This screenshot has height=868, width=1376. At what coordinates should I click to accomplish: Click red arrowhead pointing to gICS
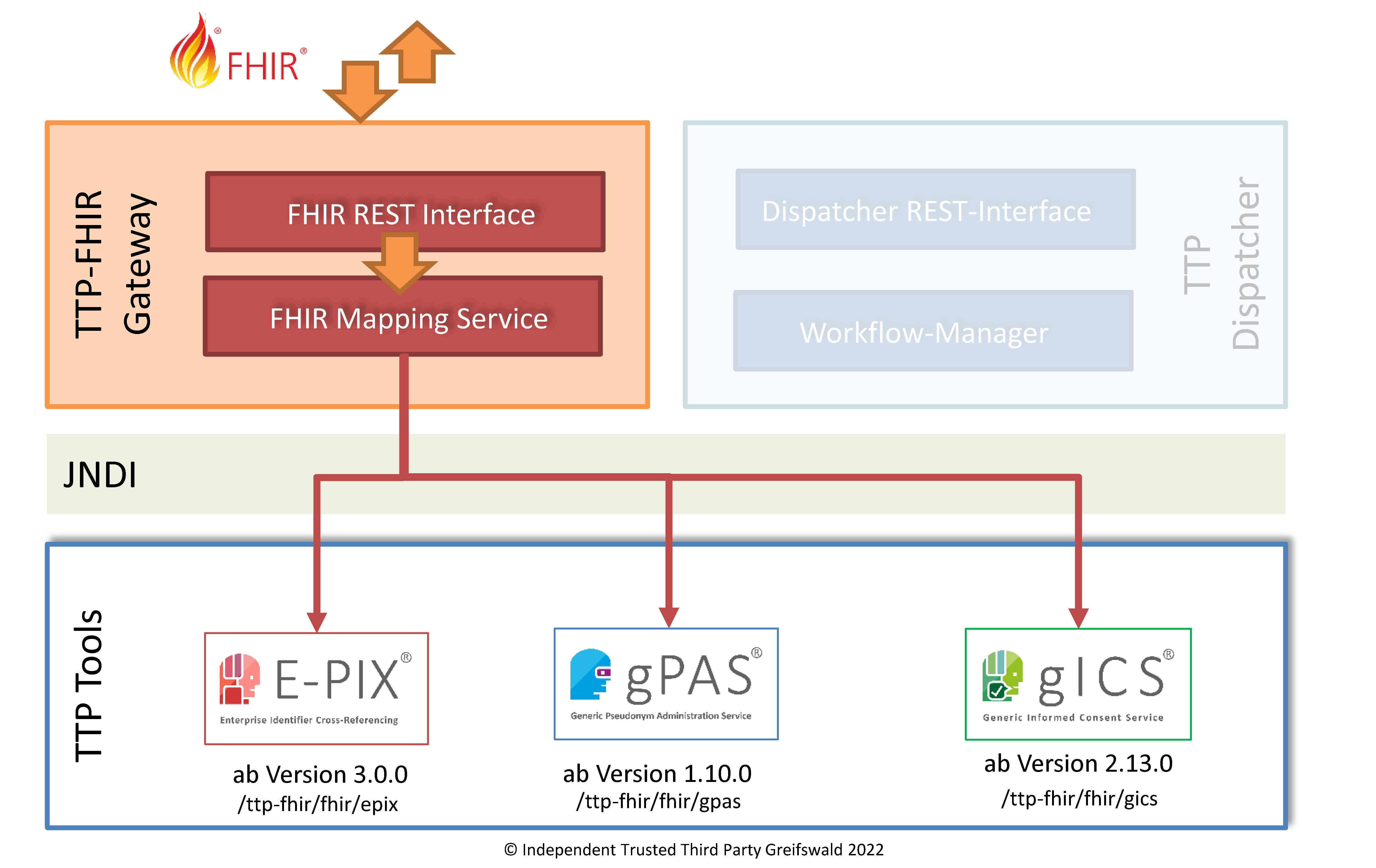coord(1078,616)
